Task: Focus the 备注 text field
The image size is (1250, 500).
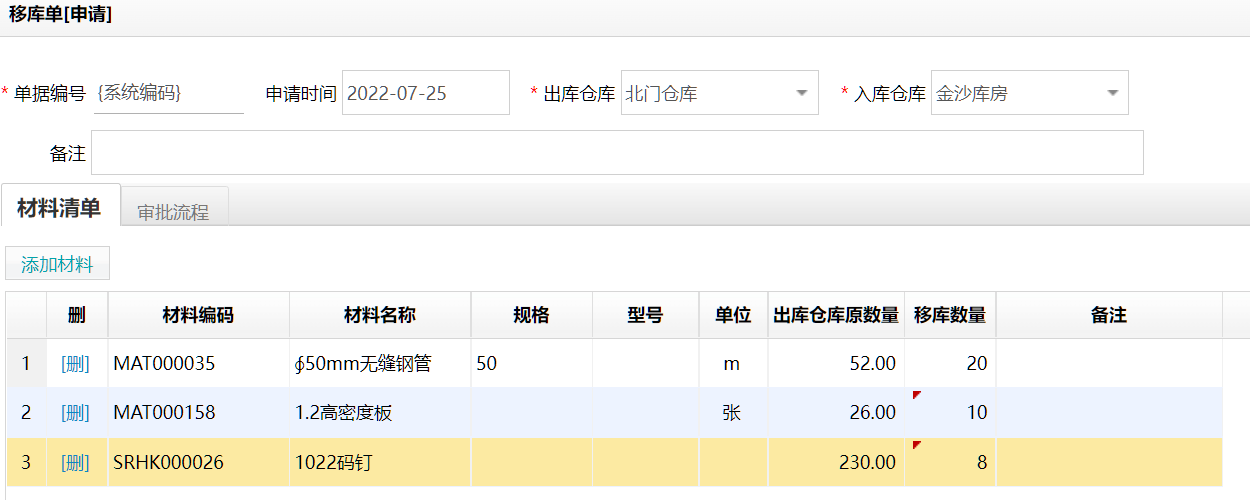Action: pos(617,153)
